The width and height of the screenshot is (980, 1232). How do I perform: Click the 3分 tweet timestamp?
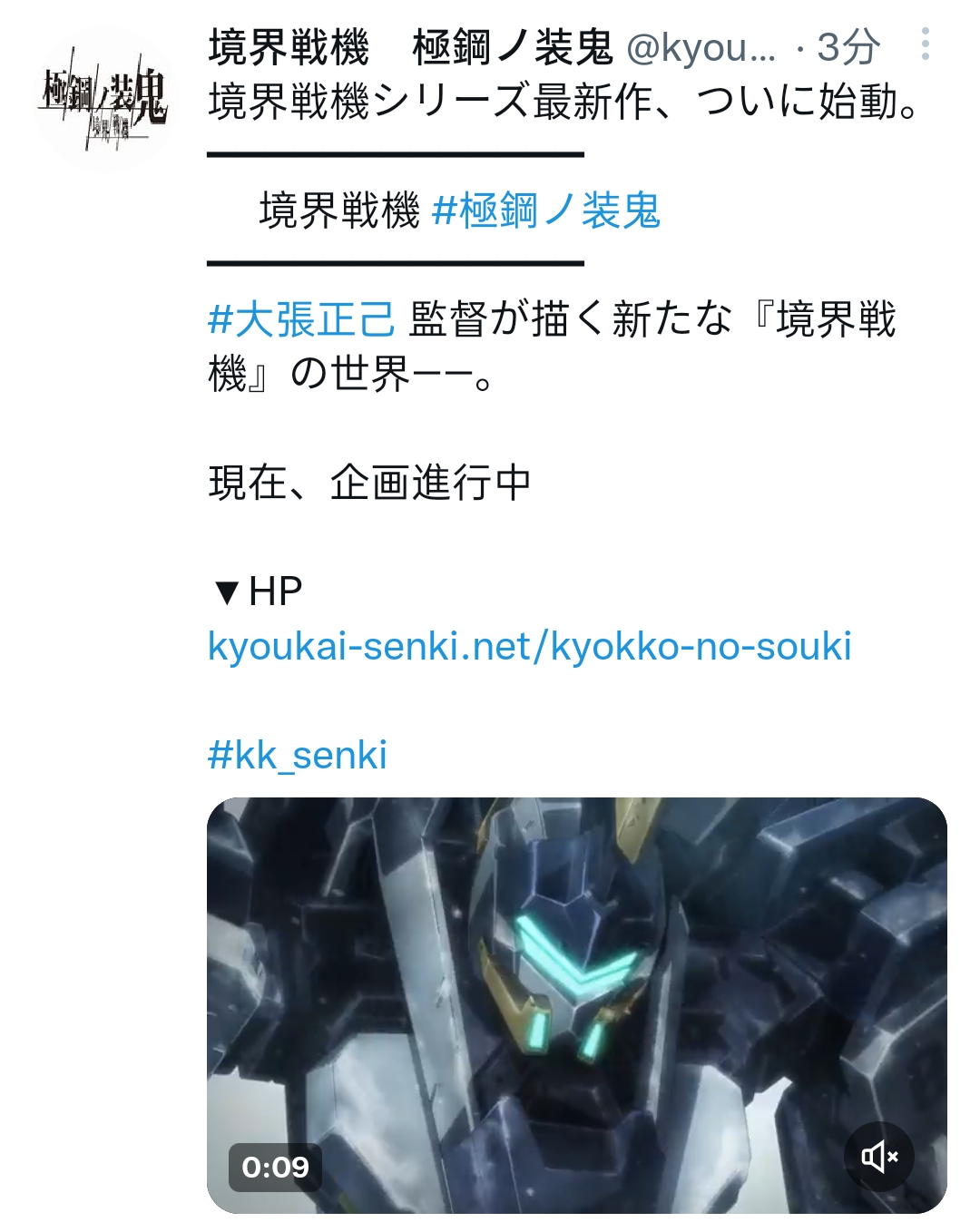[x=848, y=47]
